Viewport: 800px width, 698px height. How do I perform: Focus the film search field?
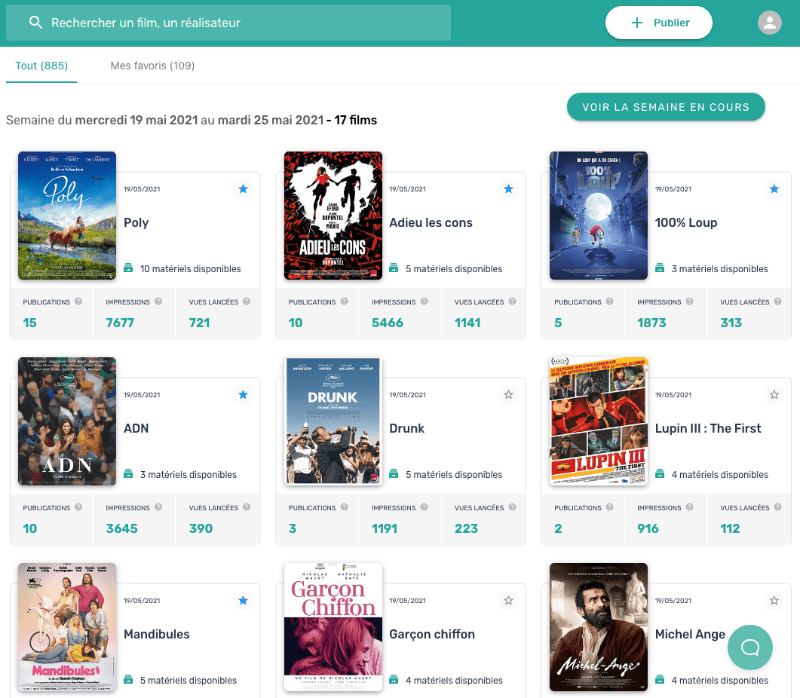229,22
